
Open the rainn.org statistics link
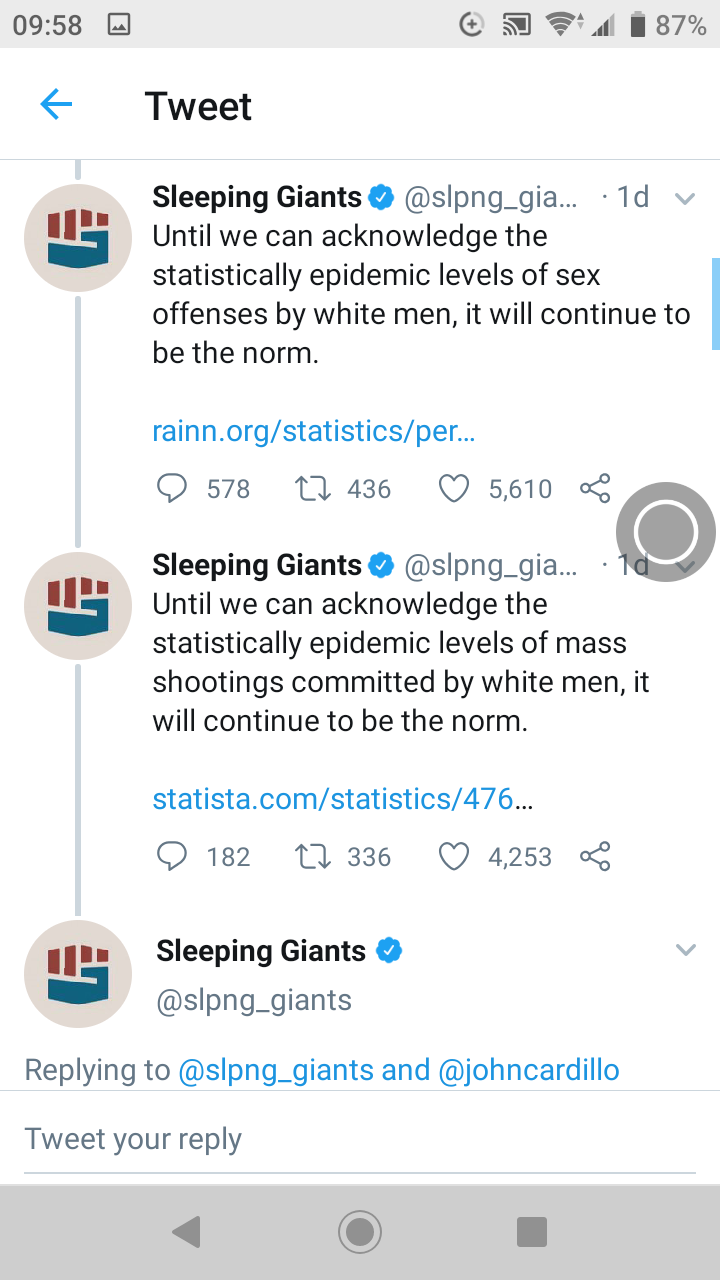[x=313, y=431]
